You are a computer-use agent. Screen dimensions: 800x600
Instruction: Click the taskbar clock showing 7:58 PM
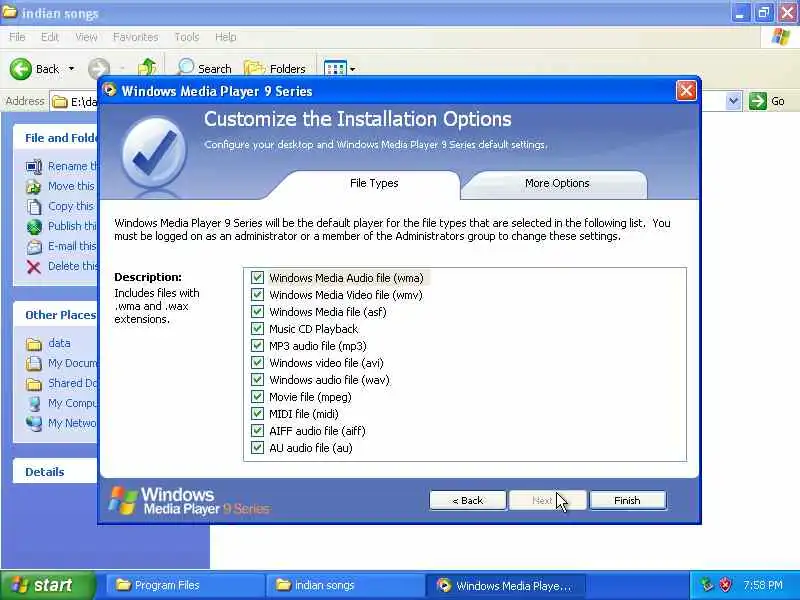763,585
